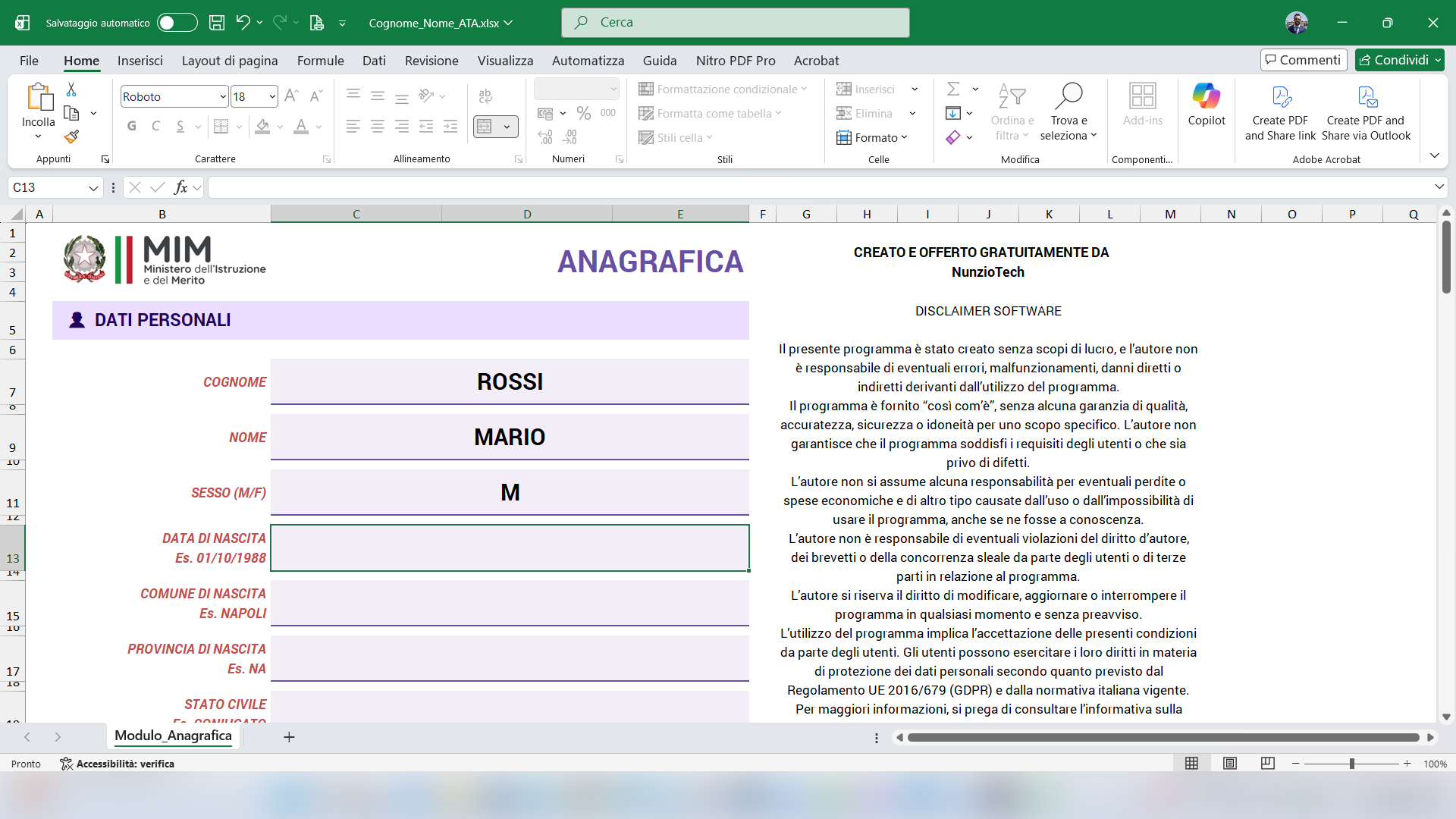Click the insert function fx icon
This screenshot has width=1456, height=819.
pyautogui.click(x=180, y=187)
